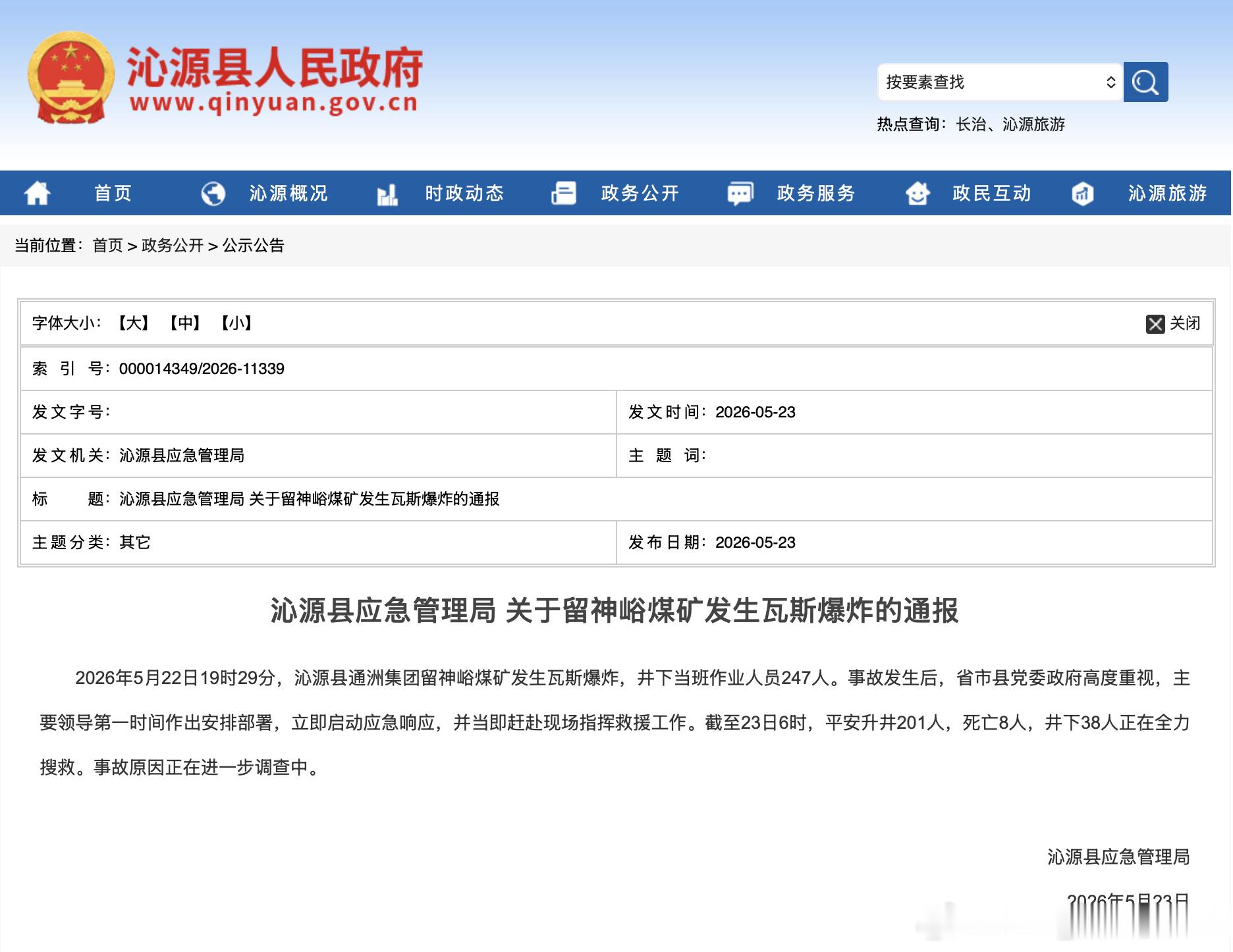This screenshot has width=1233, height=952.
Task: Open the 时政动态 navigation tab
Action: coord(464,194)
